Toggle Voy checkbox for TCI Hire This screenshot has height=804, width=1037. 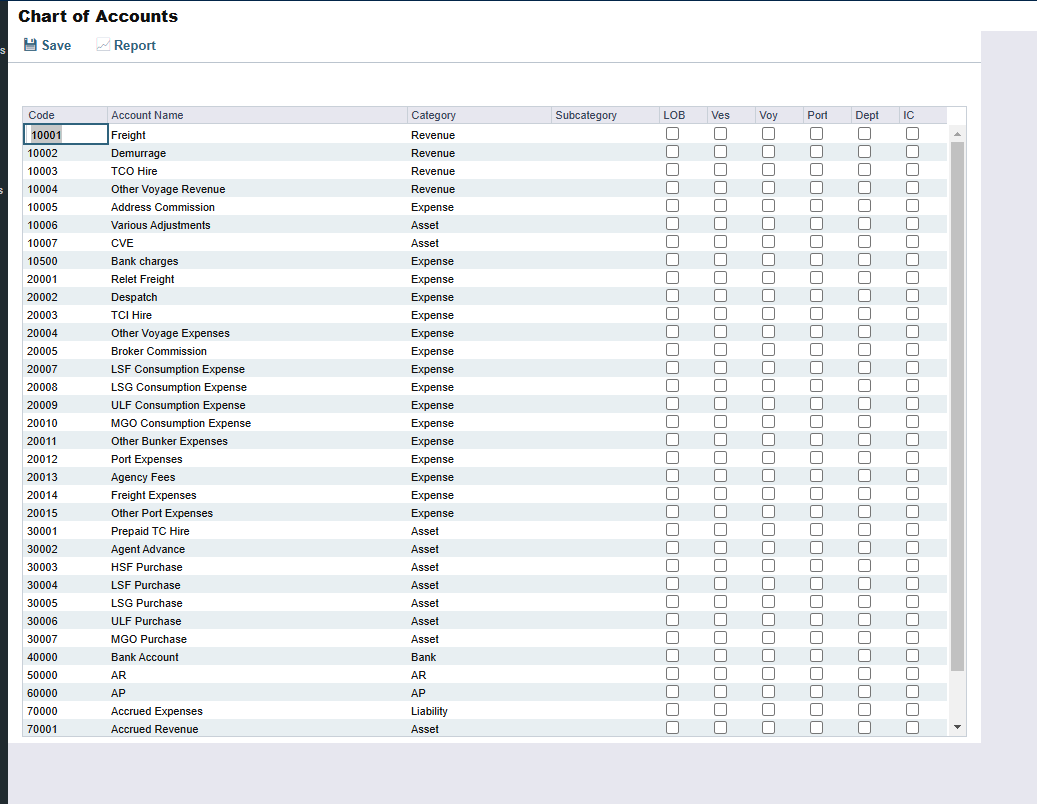click(x=768, y=314)
